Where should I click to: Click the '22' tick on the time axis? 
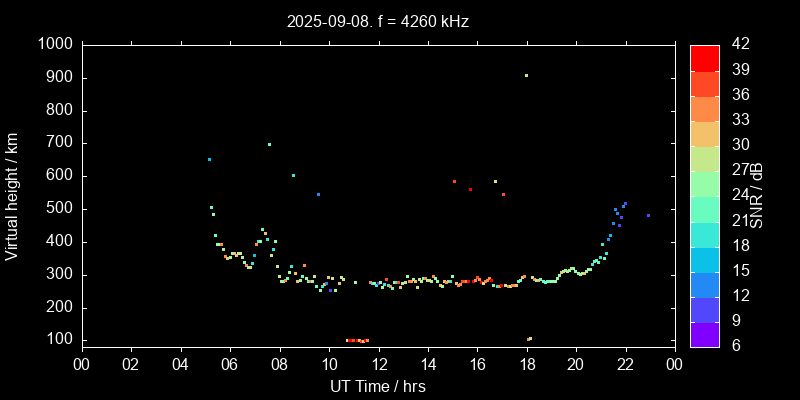pos(625,364)
